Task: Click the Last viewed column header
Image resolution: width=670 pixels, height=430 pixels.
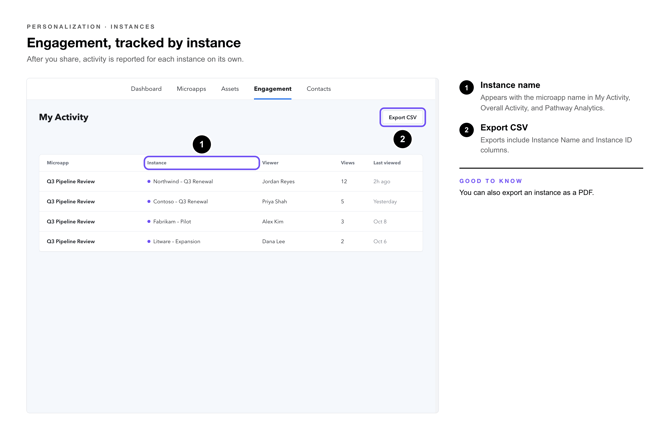Action: click(x=387, y=163)
